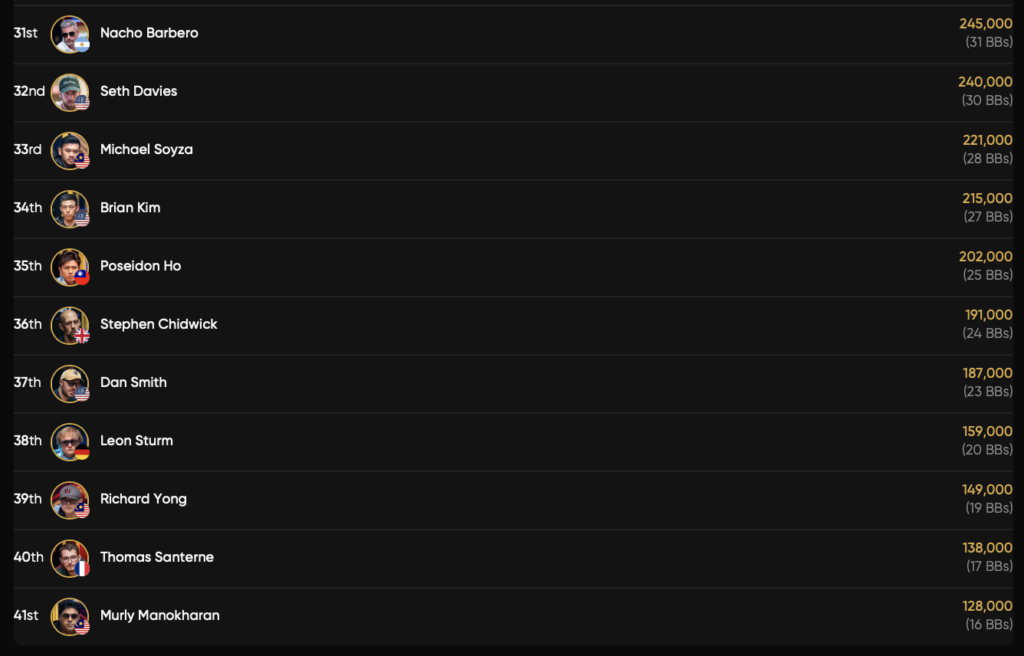Click Stephen Chidwick's avatar photo
Viewport: 1024px width, 656px height.
point(70,325)
